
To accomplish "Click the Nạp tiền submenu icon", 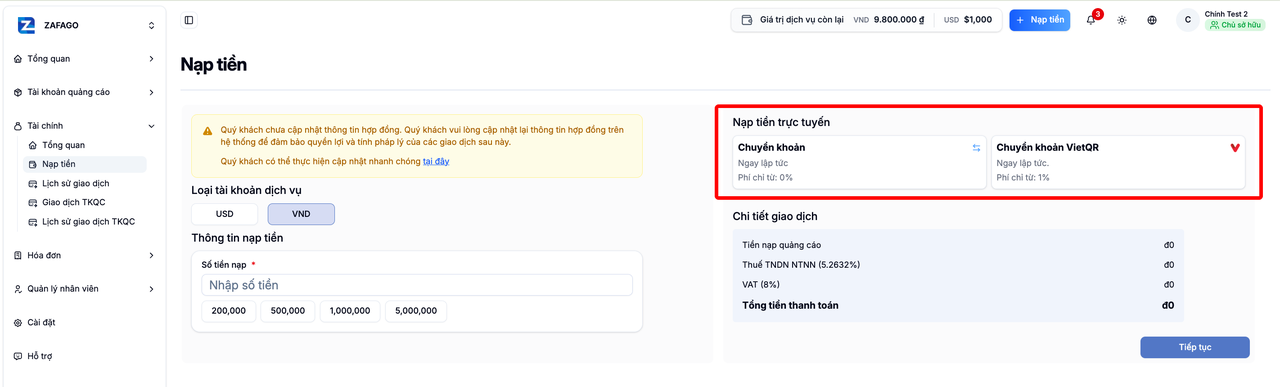I will [32, 164].
